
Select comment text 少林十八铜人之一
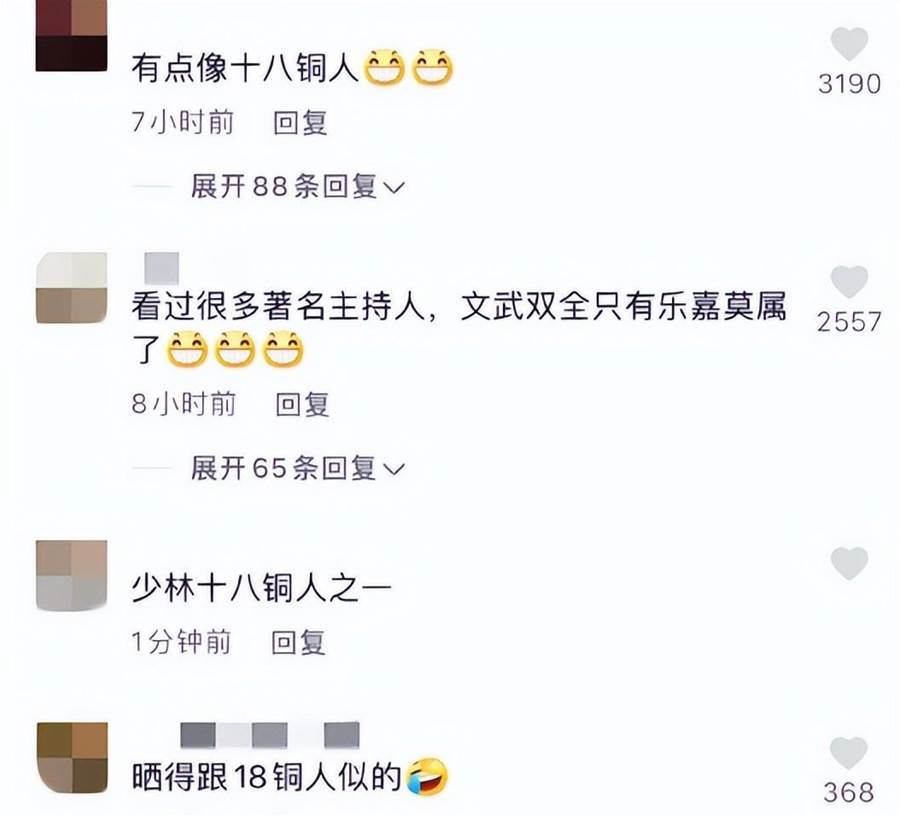262,588
